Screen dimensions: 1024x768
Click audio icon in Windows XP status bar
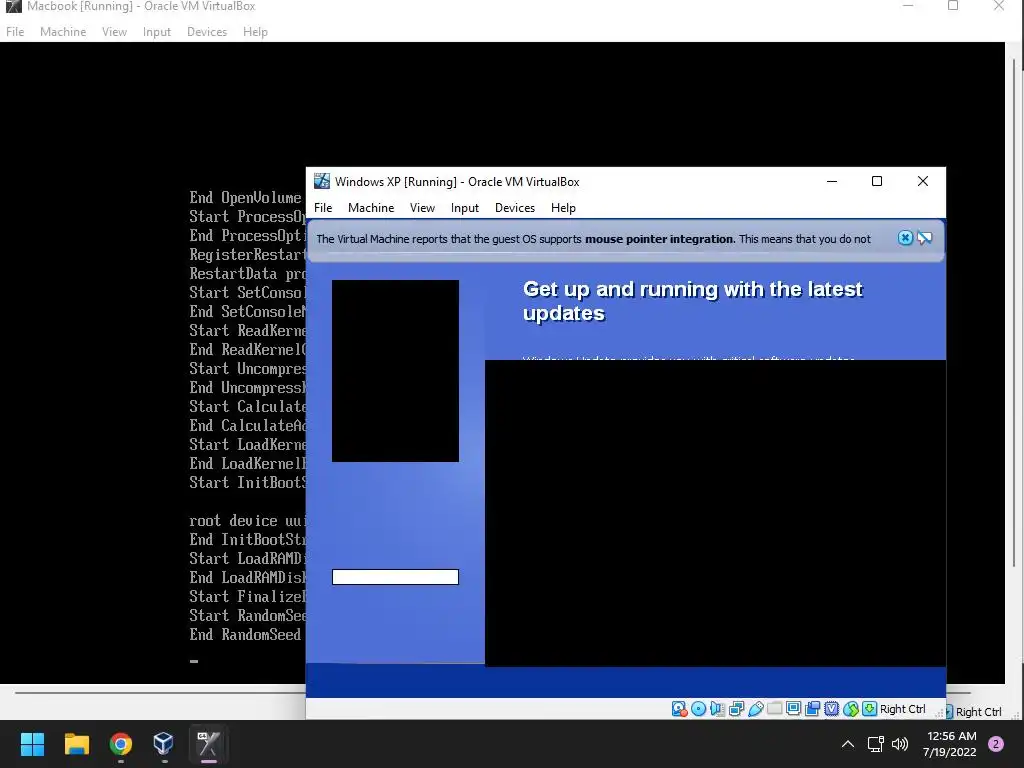pyautogui.click(x=717, y=709)
